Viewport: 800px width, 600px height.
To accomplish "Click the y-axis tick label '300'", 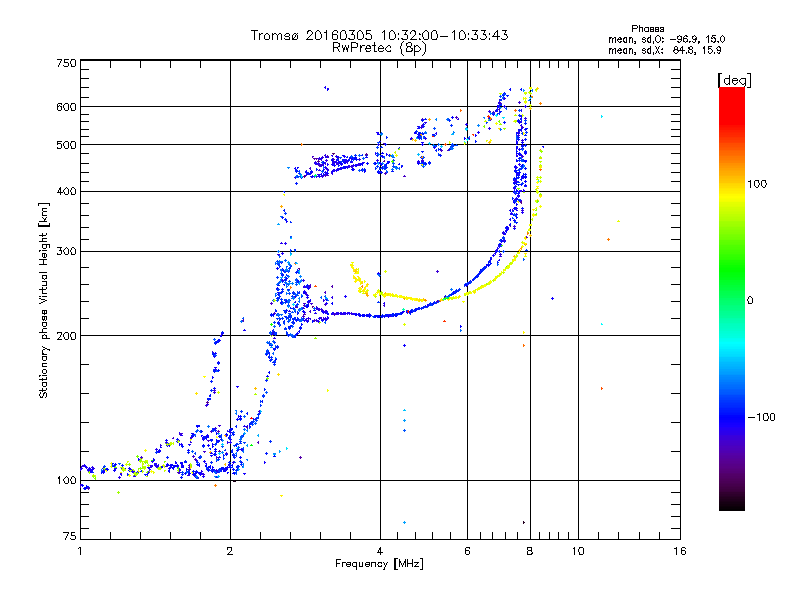I will click(66, 252).
